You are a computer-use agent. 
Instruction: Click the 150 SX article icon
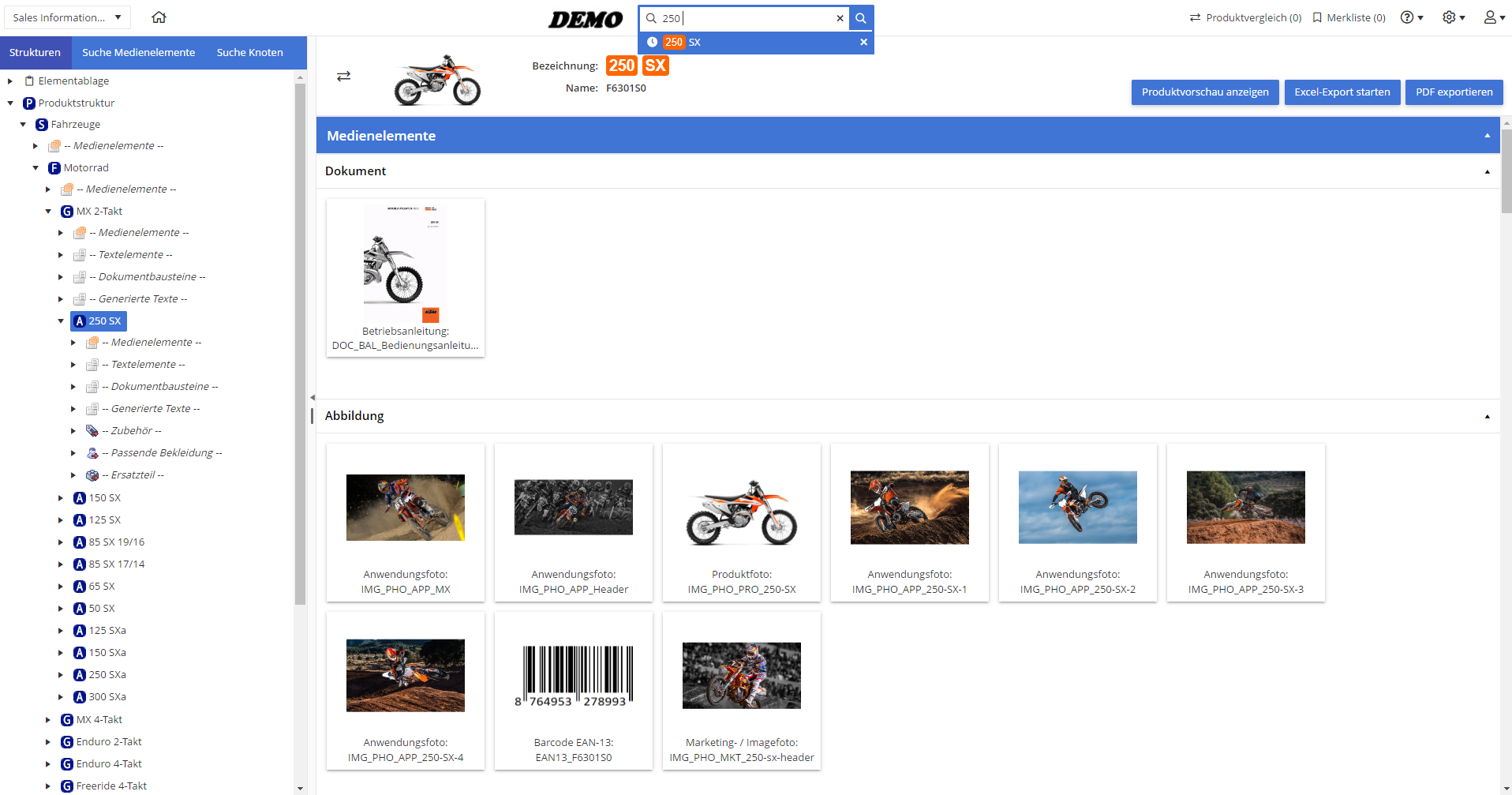[x=80, y=498]
